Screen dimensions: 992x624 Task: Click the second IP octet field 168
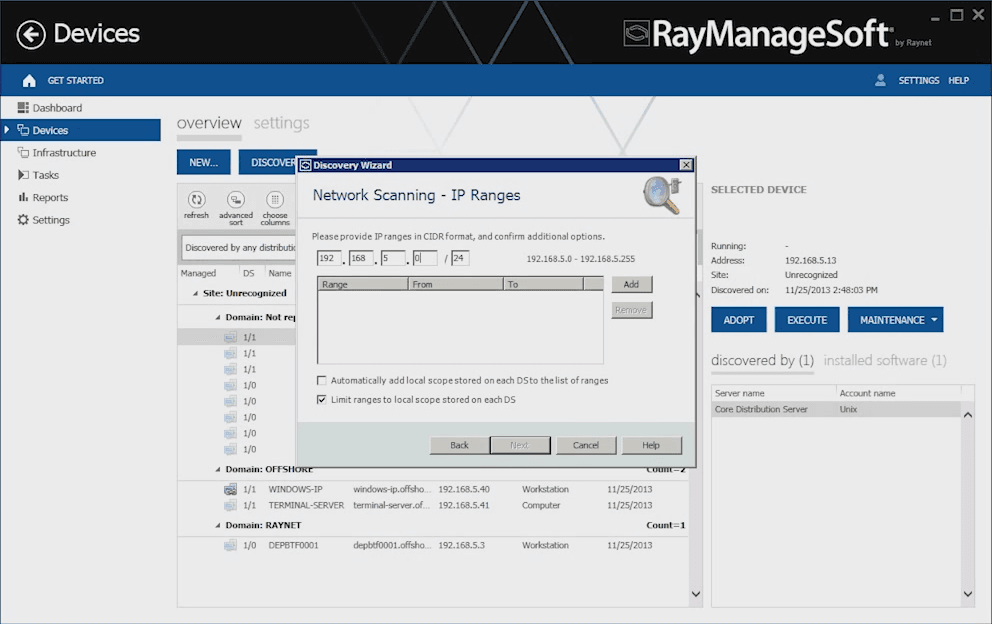click(361, 258)
